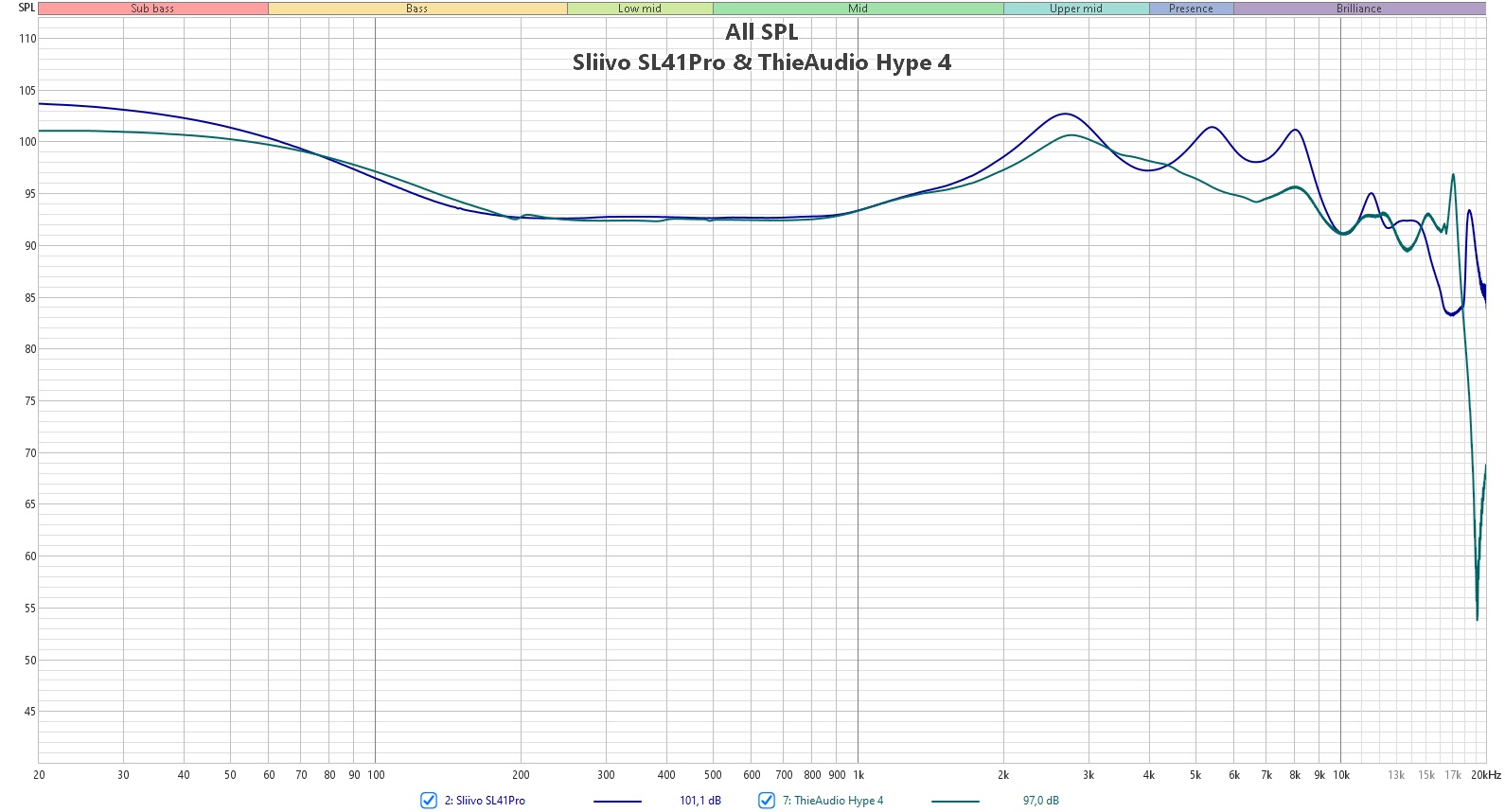This screenshot has height=812, width=1505.
Task: Click the red 'Sub bass' band label
Action: coord(152,9)
